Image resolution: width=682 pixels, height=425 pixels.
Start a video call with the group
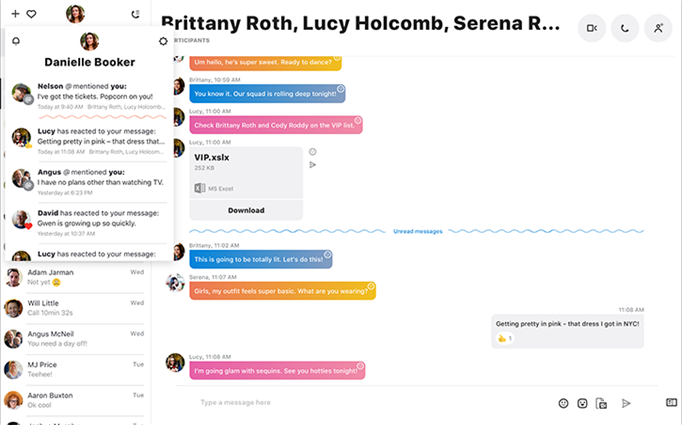(592, 28)
